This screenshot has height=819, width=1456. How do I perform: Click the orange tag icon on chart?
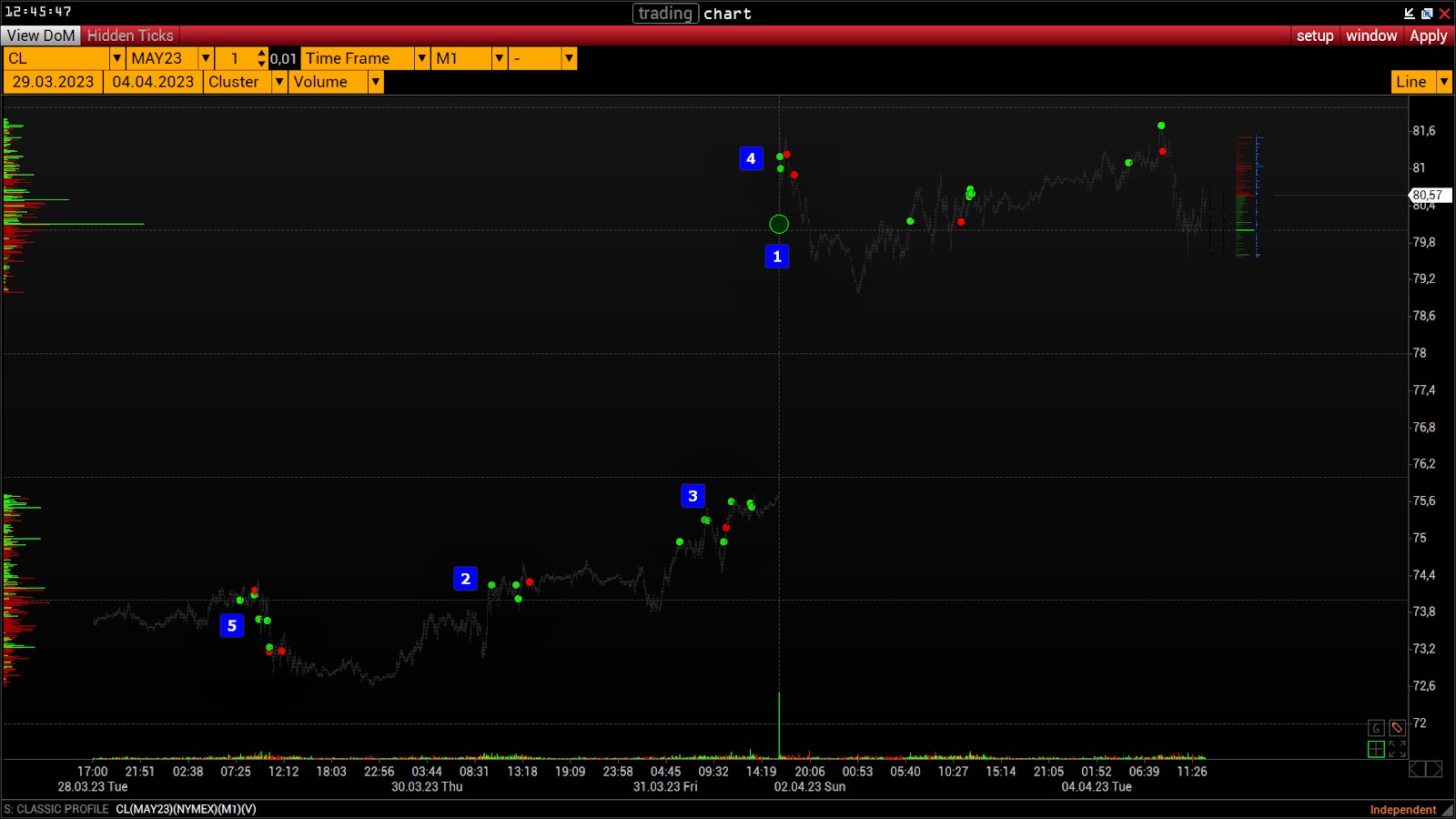[x=1397, y=728]
